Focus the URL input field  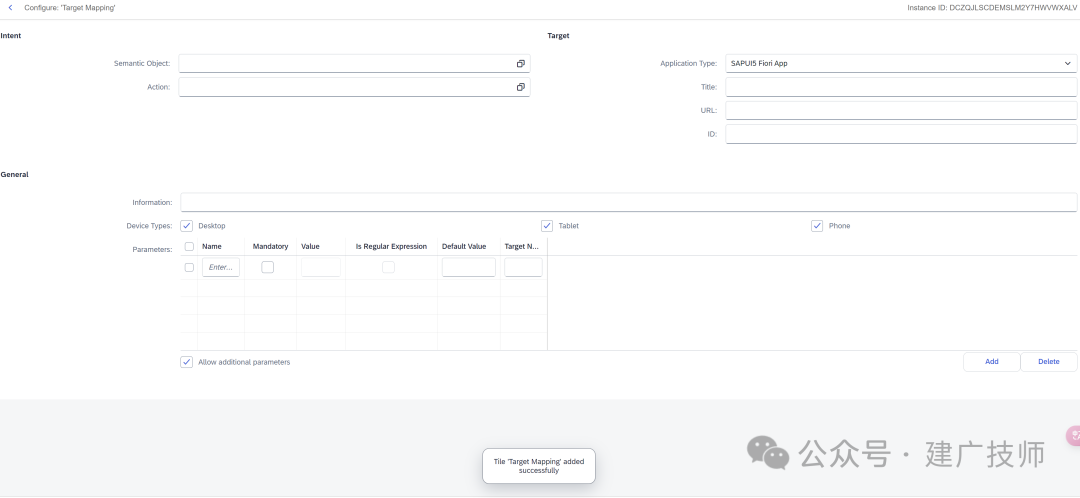[x=901, y=110]
